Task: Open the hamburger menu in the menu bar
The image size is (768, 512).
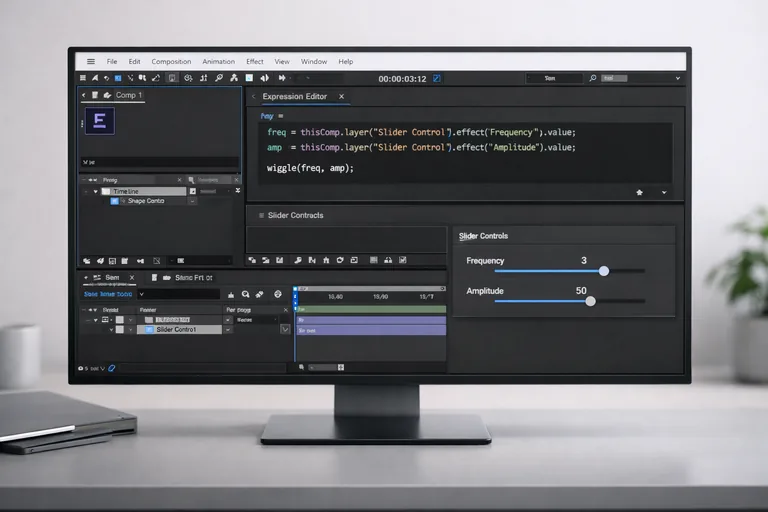Action: pos(91,61)
